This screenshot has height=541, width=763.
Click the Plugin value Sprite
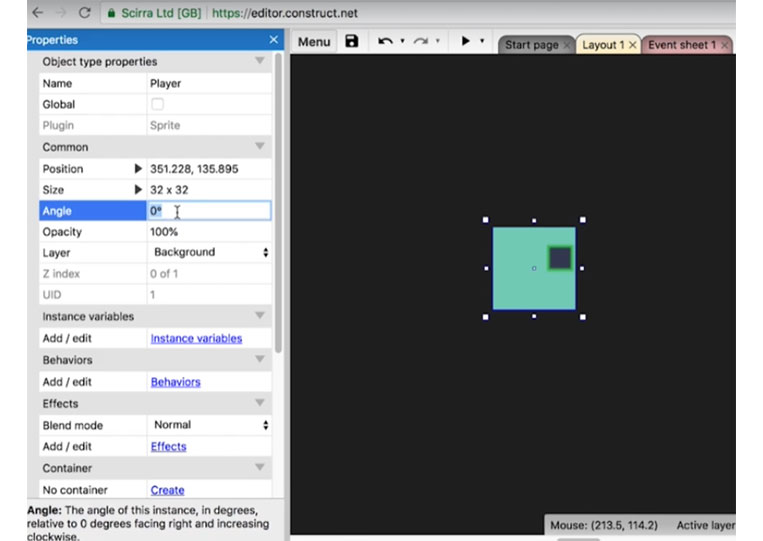point(165,126)
